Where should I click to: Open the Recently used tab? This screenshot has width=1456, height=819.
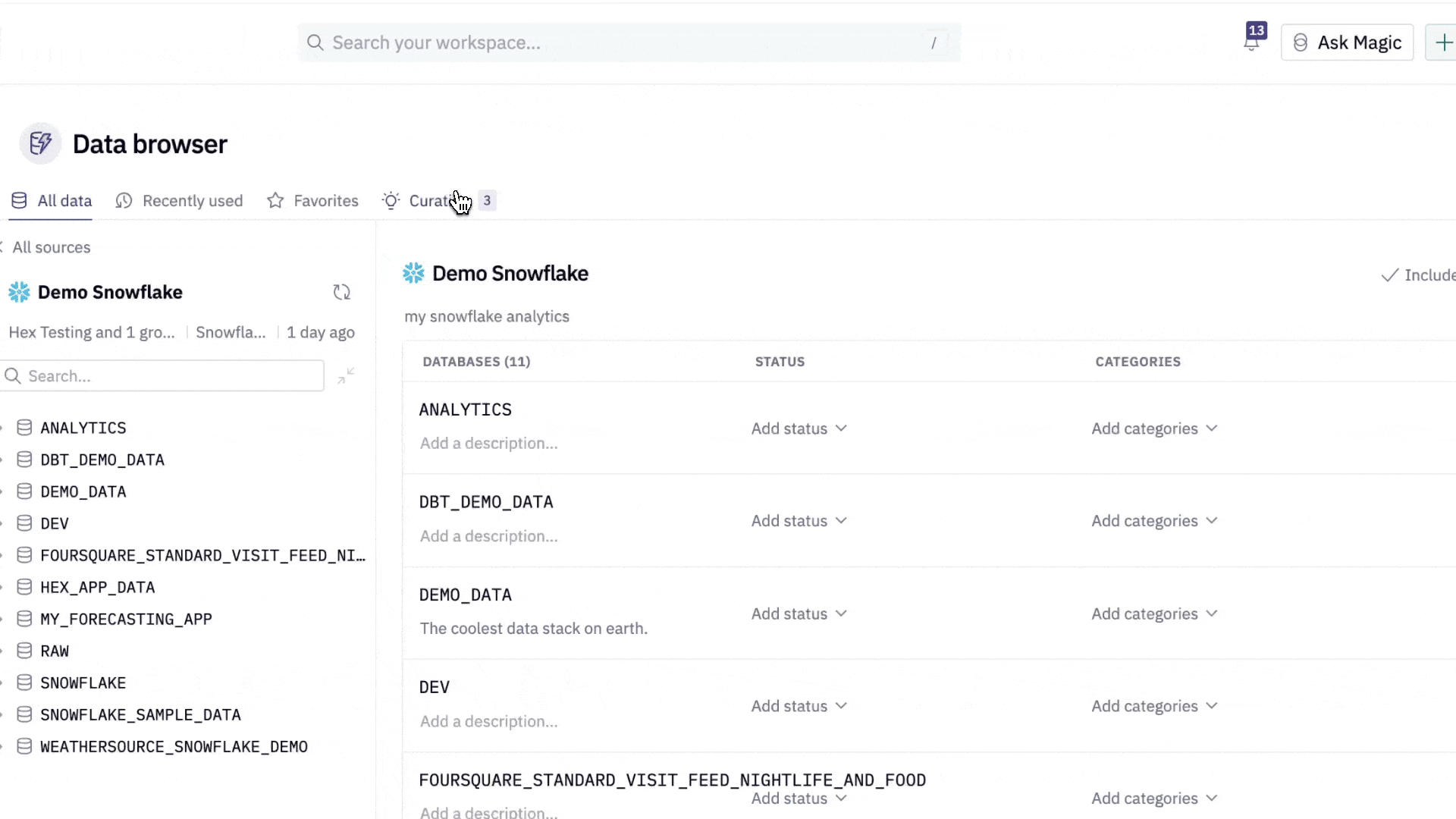click(179, 201)
